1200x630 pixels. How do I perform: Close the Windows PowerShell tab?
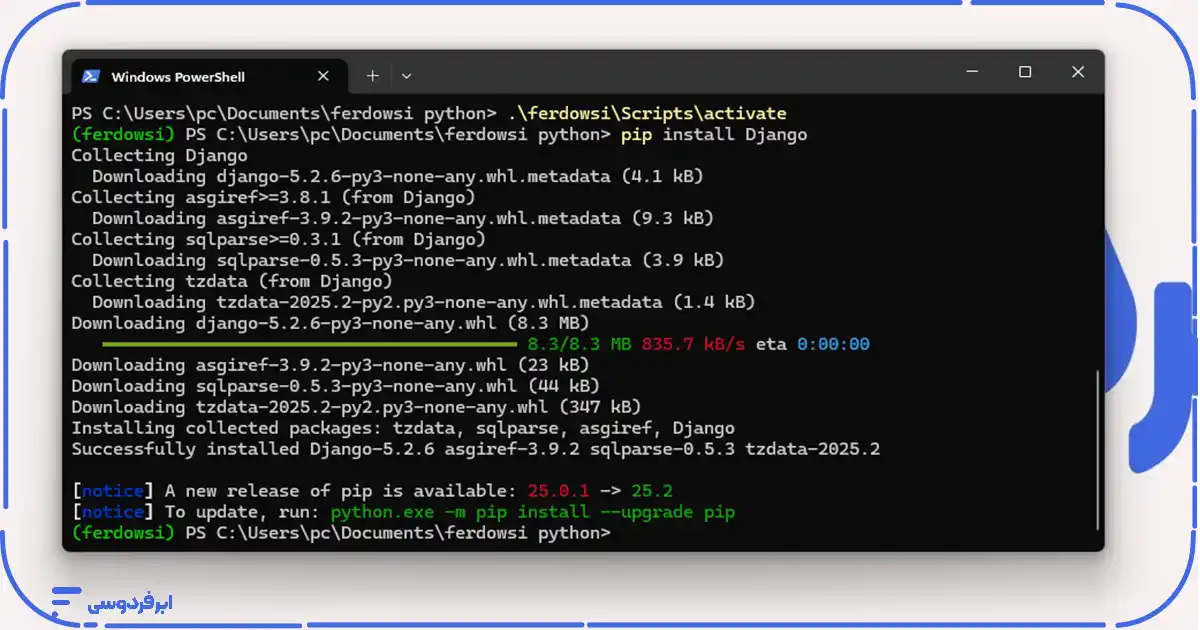(323, 76)
